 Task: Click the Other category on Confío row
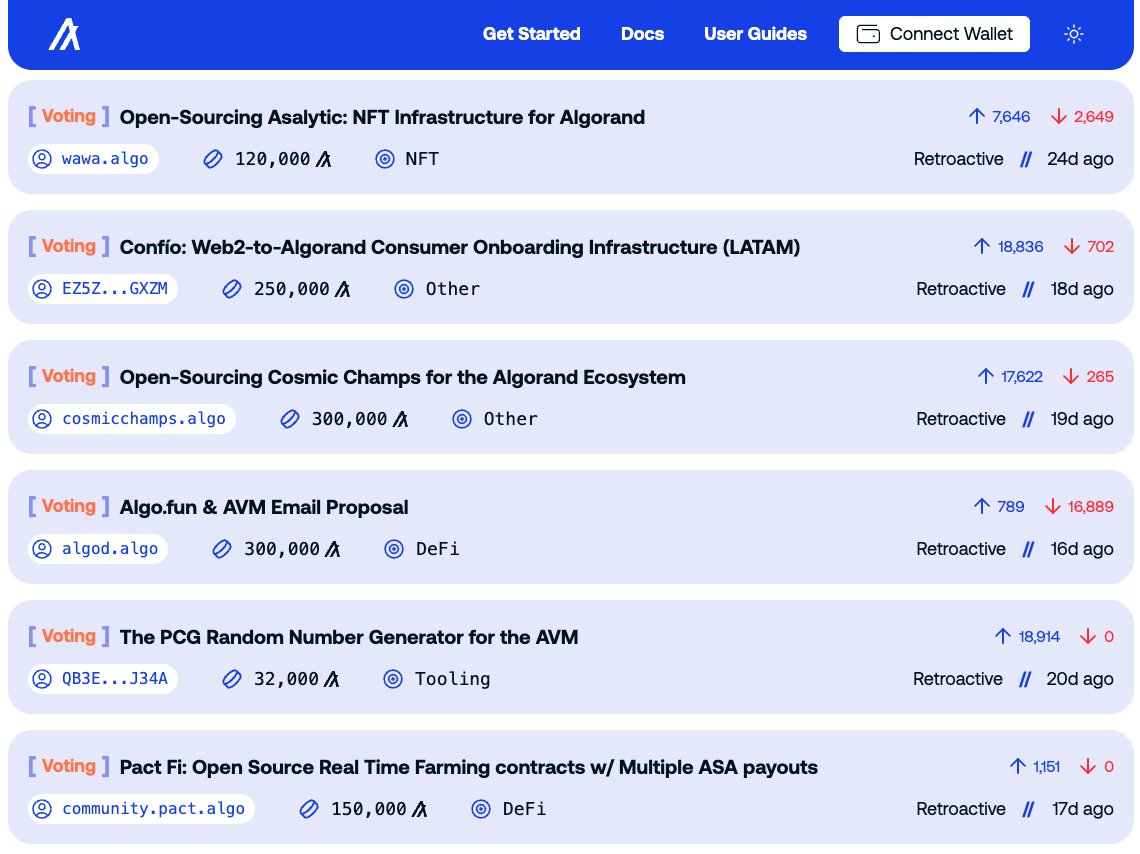click(453, 289)
